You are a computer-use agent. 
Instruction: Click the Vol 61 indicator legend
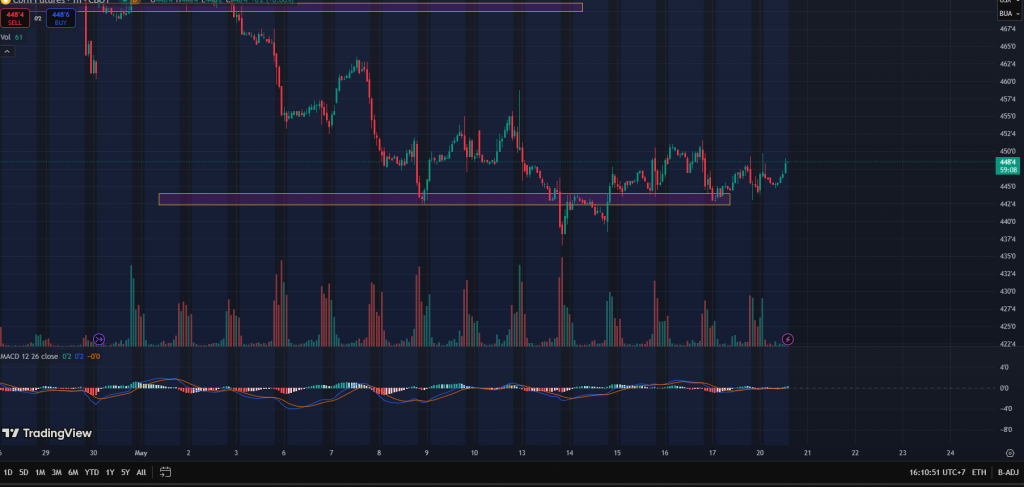pyautogui.click(x=12, y=37)
